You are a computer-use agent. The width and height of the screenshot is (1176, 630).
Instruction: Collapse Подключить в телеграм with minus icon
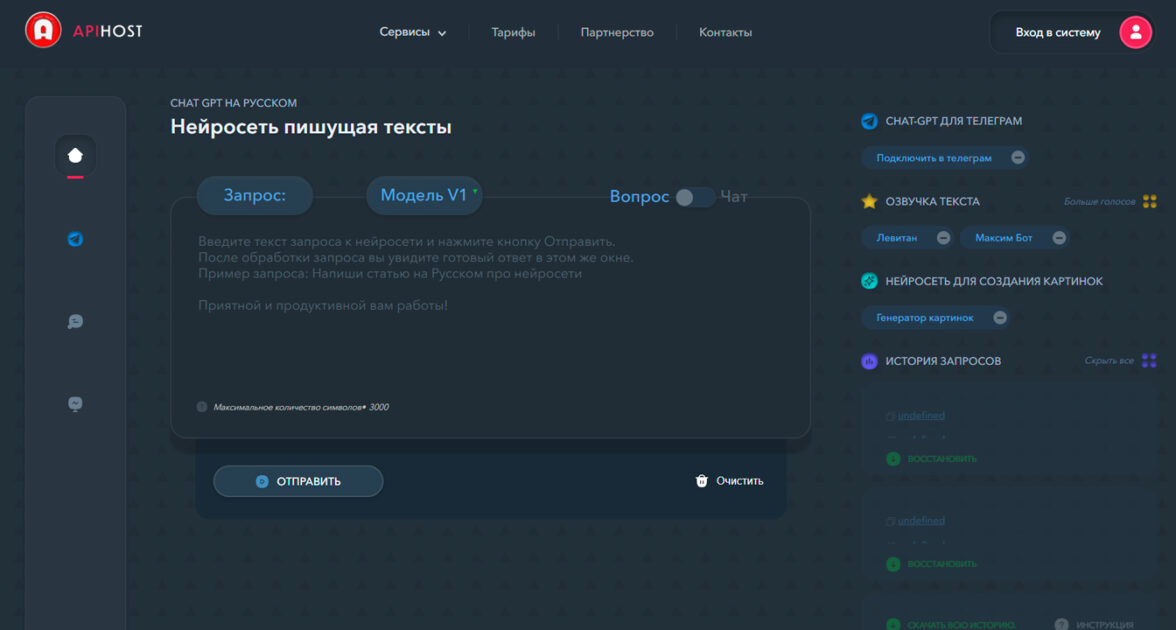pos(1018,158)
